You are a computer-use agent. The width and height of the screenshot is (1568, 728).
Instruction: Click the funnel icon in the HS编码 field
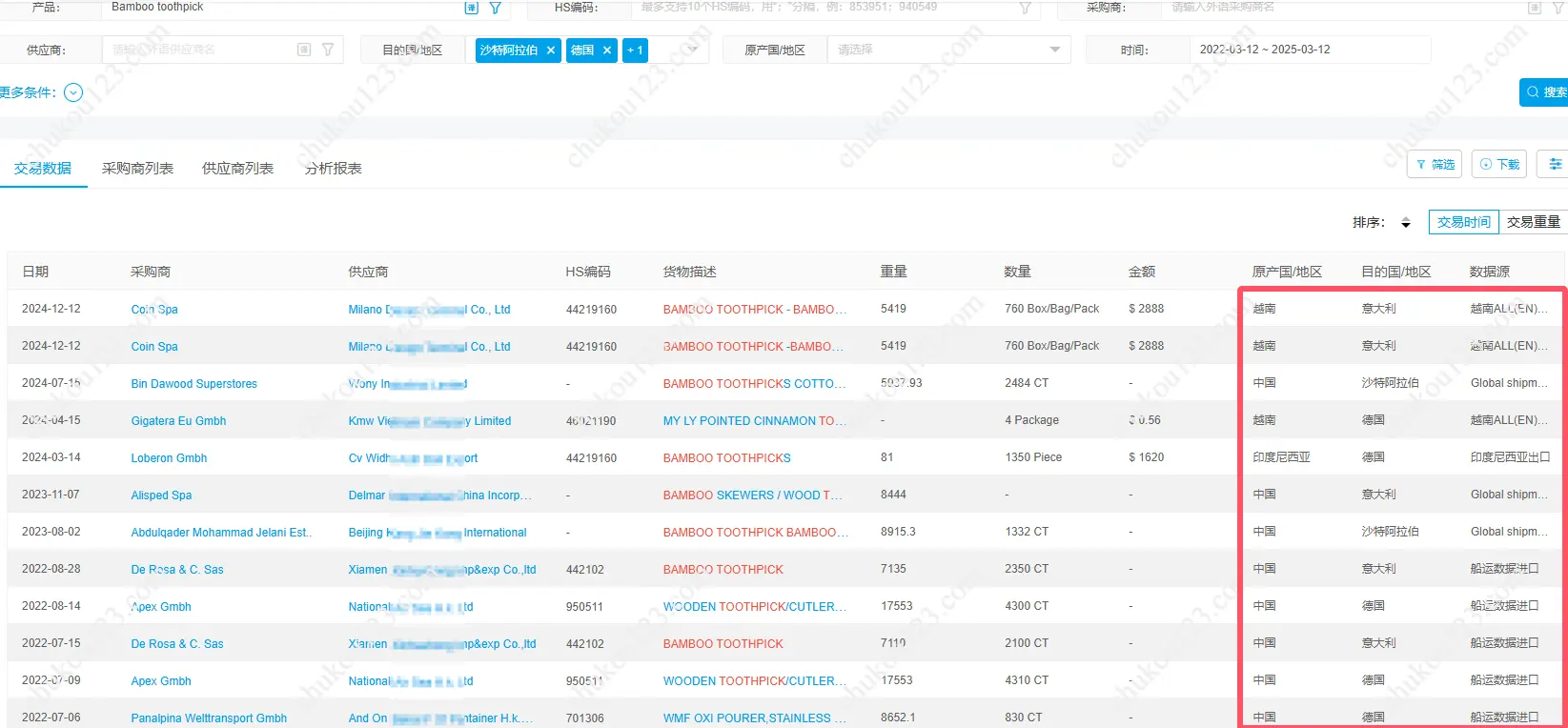(1025, 8)
